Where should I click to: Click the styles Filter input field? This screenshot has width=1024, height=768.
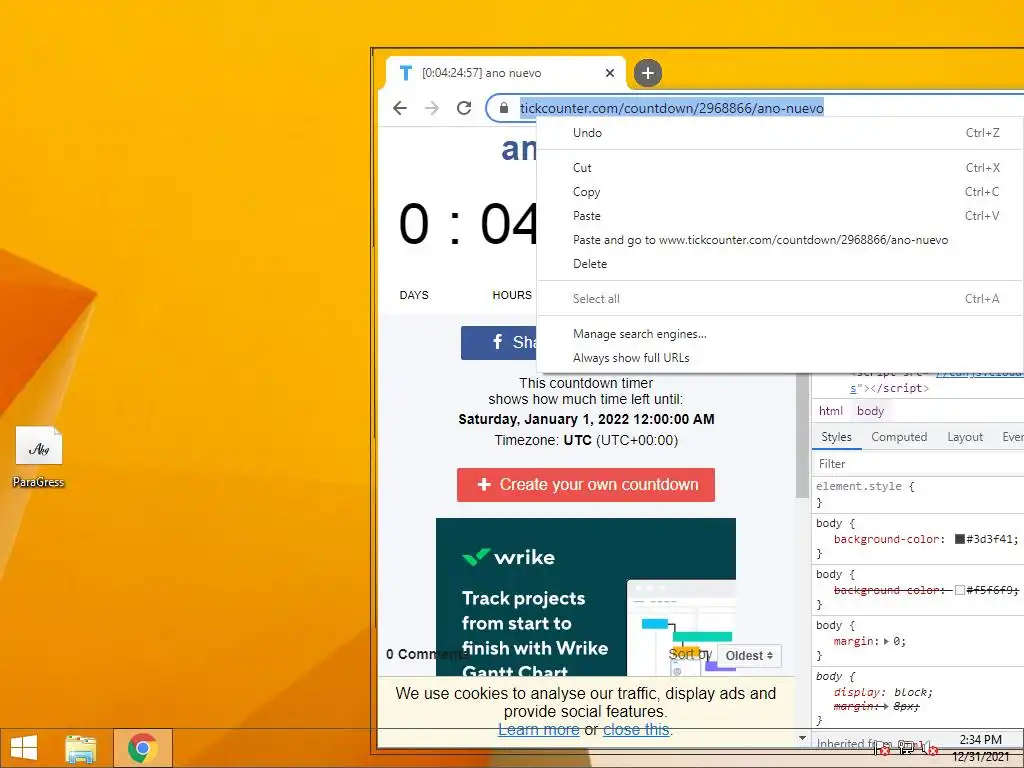pos(918,464)
